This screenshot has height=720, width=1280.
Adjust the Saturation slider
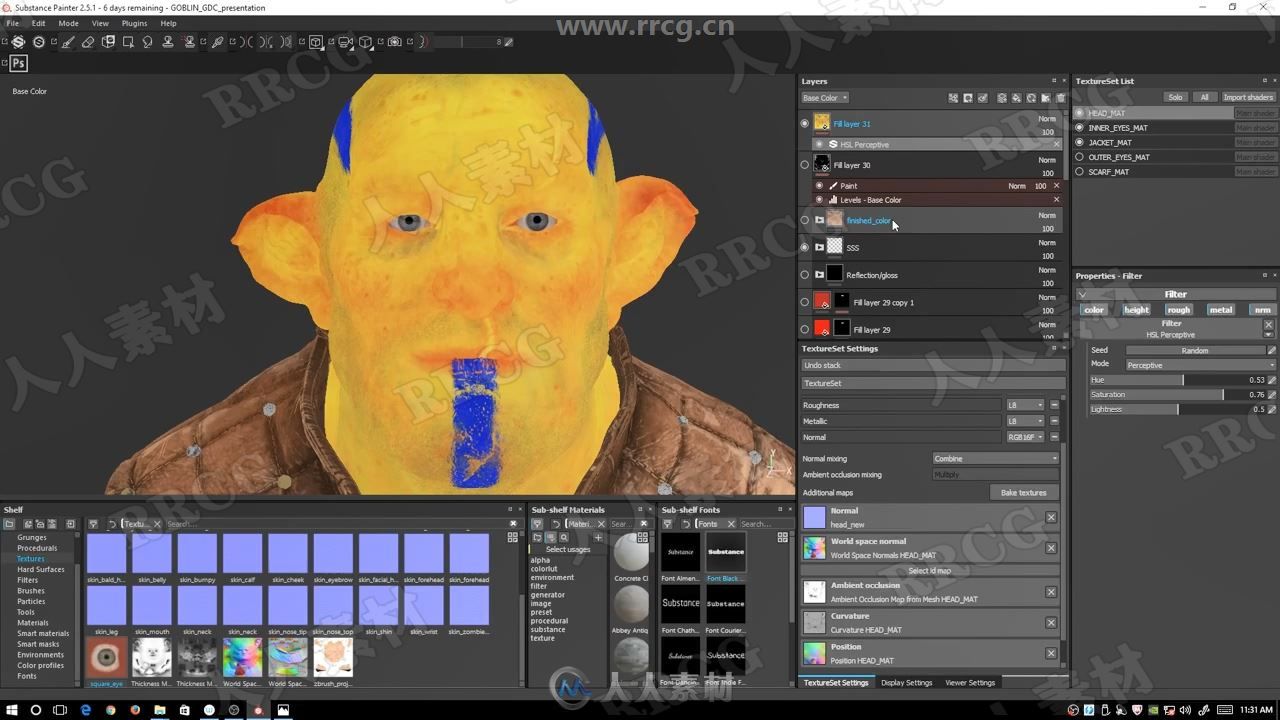coord(1178,395)
